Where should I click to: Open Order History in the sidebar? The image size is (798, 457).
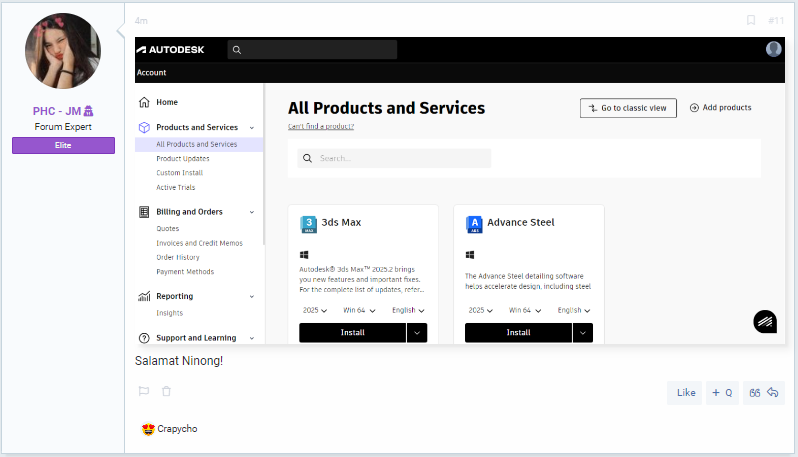pos(178,258)
